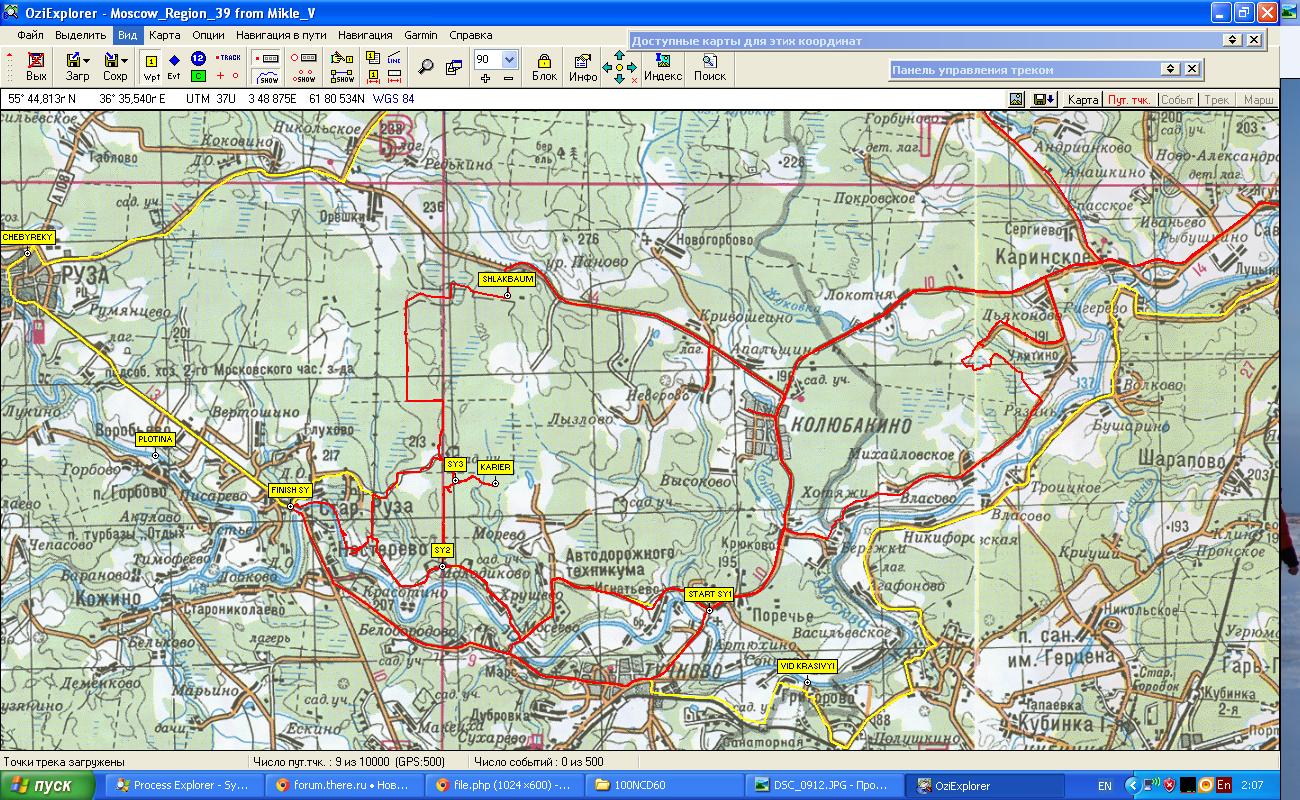Collapse the Панель управления треком panel
Image resolution: width=1300 pixels, height=800 pixels.
click(x=1169, y=69)
